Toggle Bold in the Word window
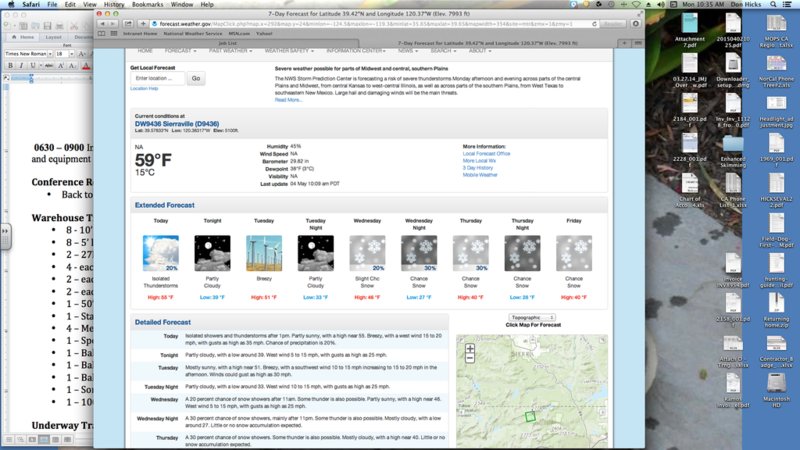Screen dimensions: 800x450 pyautogui.click(x=10, y=65)
